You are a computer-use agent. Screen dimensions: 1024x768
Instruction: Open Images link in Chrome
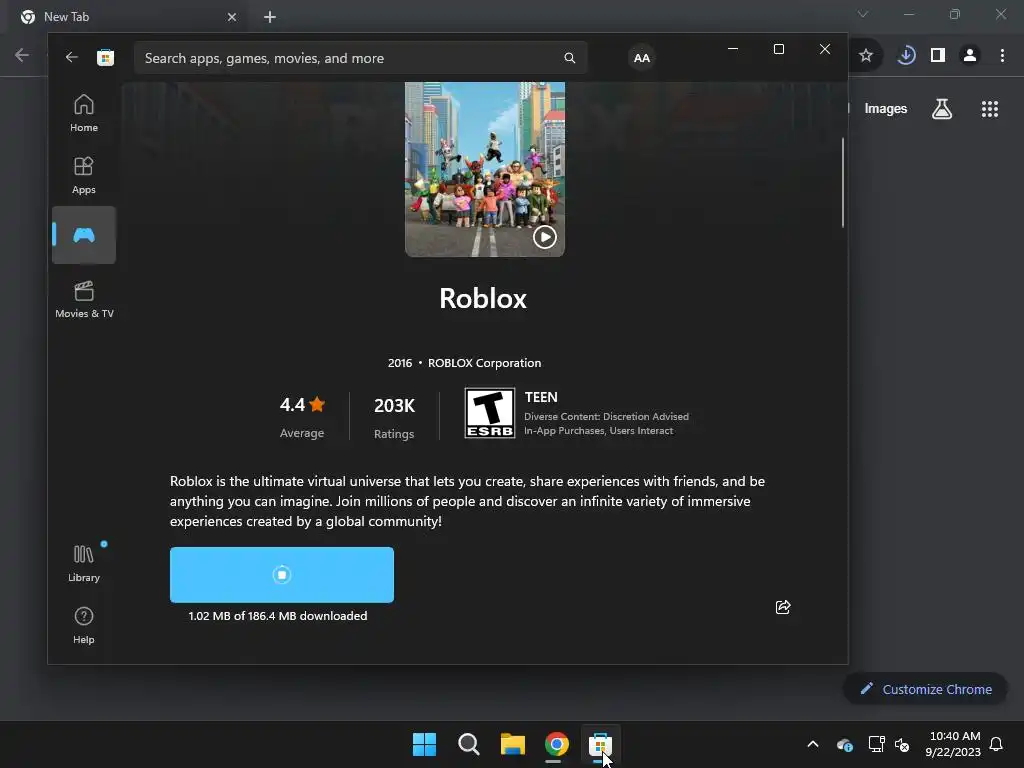(886, 109)
